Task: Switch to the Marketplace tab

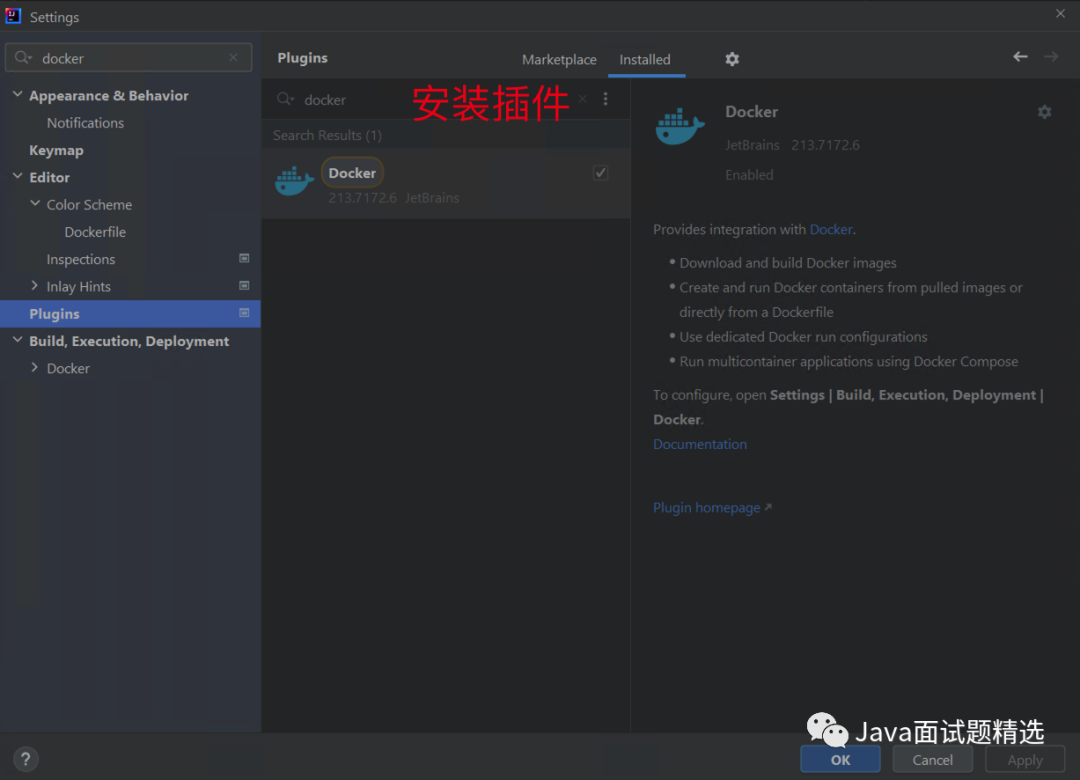Action: [x=559, y=60]
